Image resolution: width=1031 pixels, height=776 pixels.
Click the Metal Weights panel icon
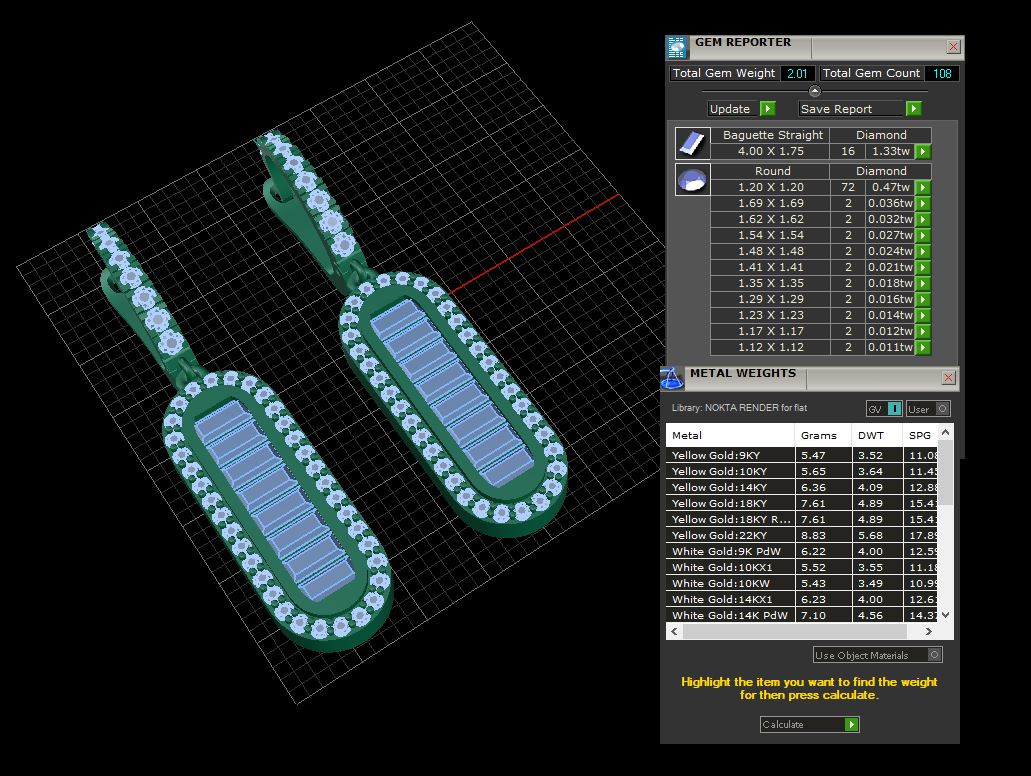671,378
